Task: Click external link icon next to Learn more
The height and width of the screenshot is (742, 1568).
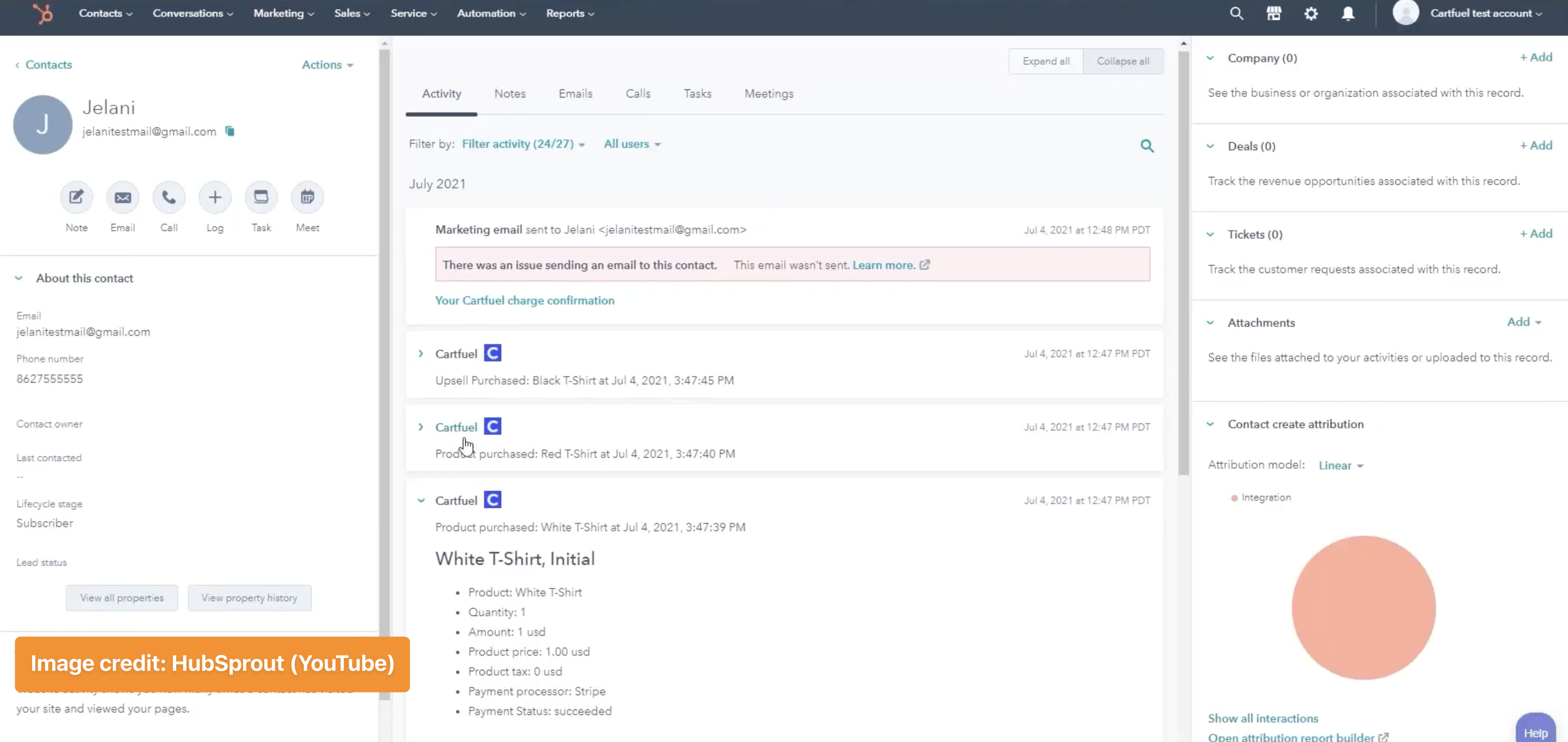Action: coord(925,265)
